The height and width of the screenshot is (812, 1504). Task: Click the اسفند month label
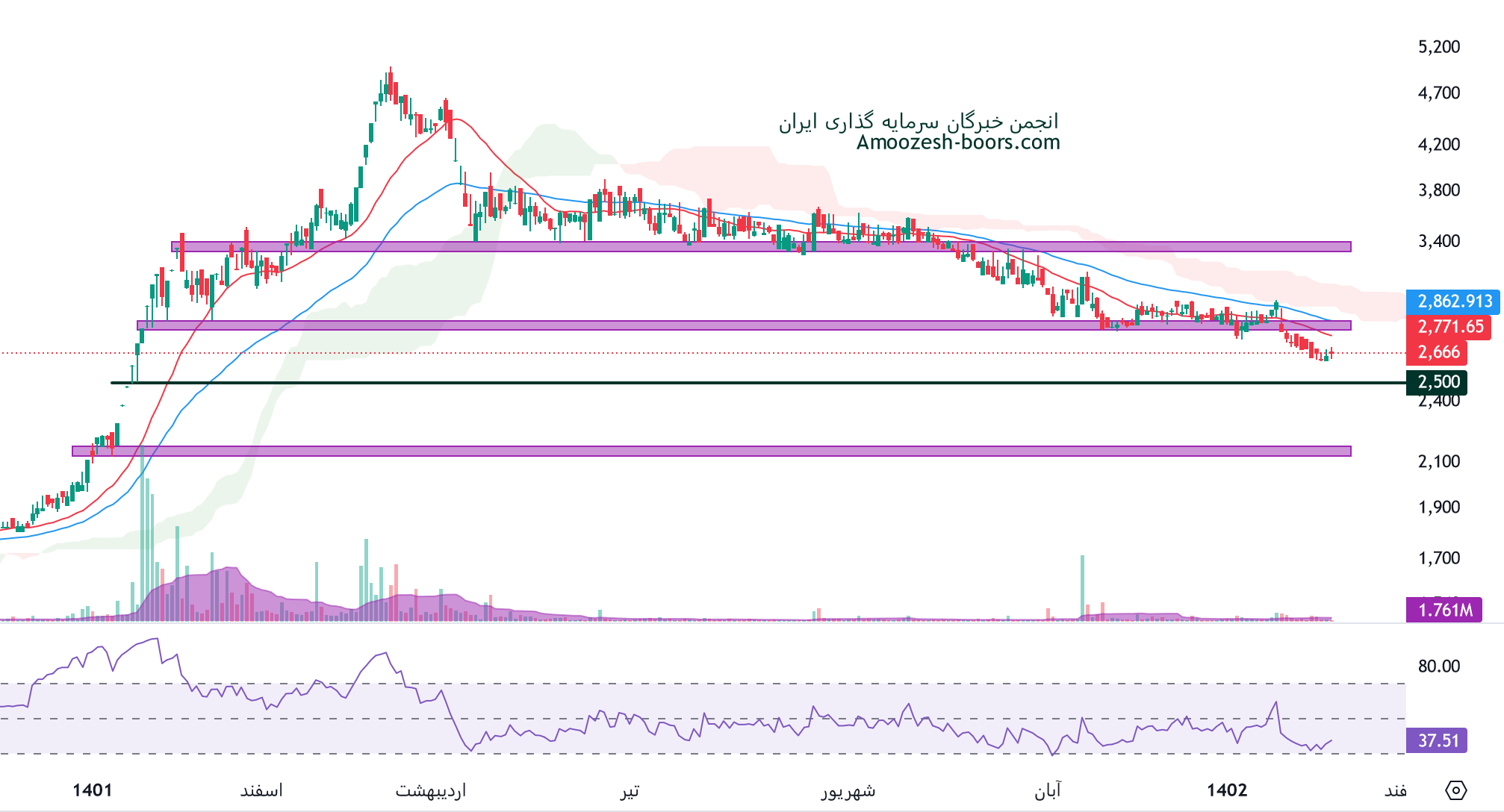point(261,790)
